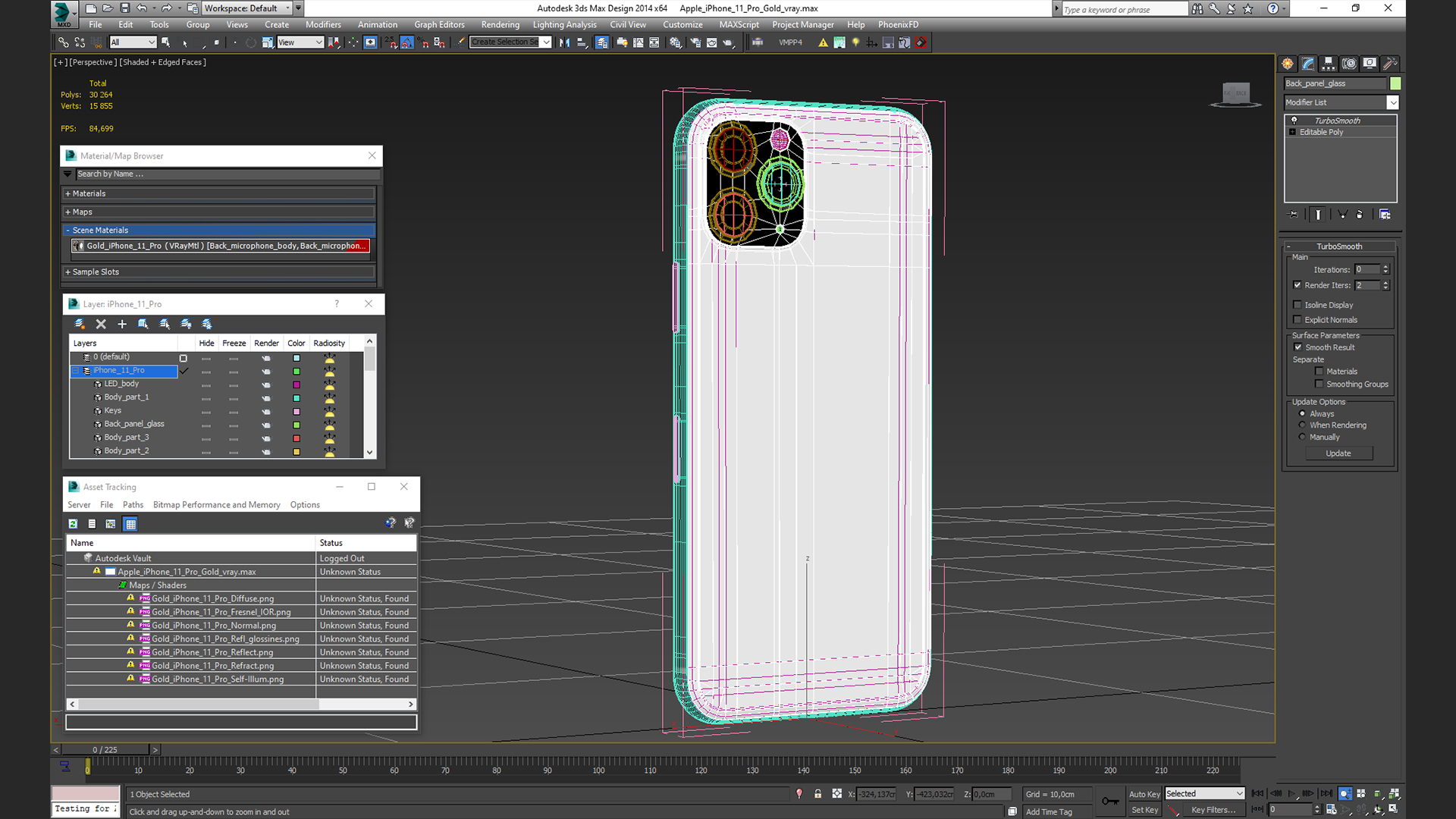The image size is (1456, 819).
Task: Toggle Angle Snap (magnet) in main toolbar
Action: click(407, 42)
